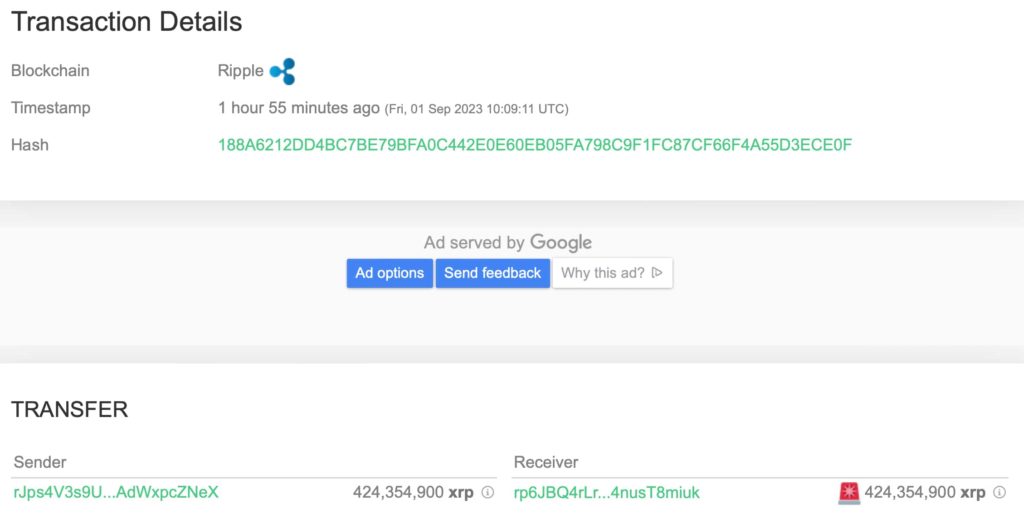Click the red alert siren icon
Screen dimensions: 1024x519
point(849,493)
